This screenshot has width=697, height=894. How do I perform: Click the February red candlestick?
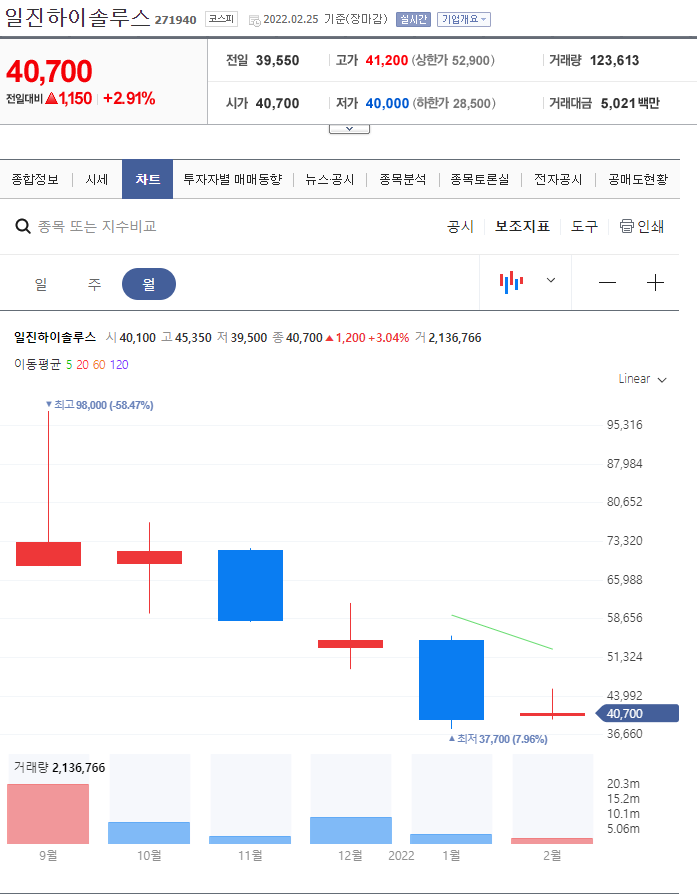click(552, 714)
